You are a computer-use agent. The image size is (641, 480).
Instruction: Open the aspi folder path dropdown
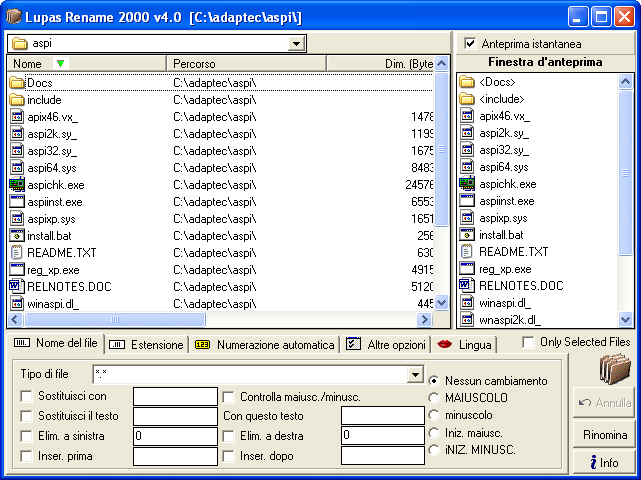(x=295, y=44)
